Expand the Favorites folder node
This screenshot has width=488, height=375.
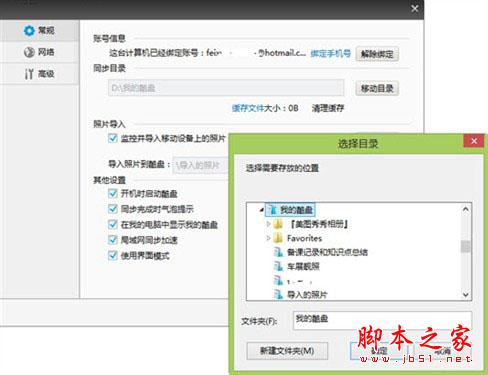tap(268, 238)
